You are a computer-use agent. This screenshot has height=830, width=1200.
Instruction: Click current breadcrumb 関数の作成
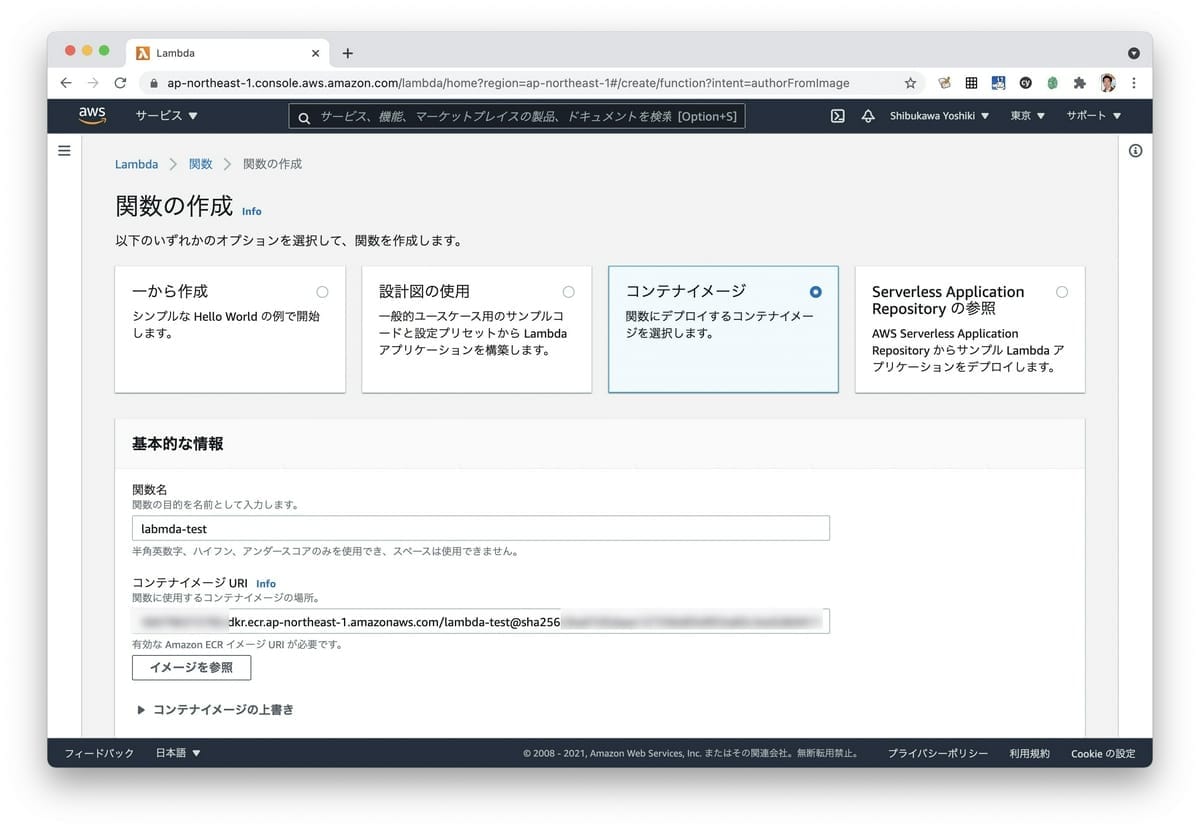coord(273,164)
